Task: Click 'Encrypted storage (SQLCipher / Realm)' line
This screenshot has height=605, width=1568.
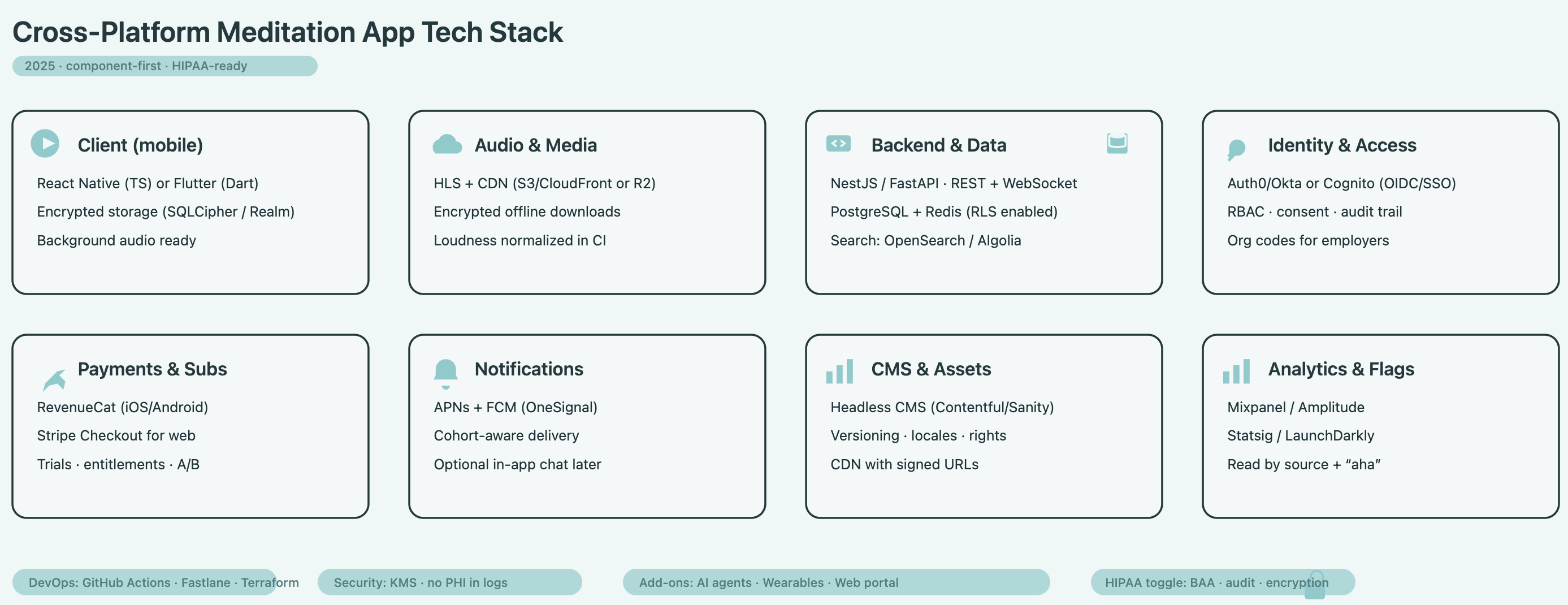Action: pyautogui.click(x=166, y=211)
